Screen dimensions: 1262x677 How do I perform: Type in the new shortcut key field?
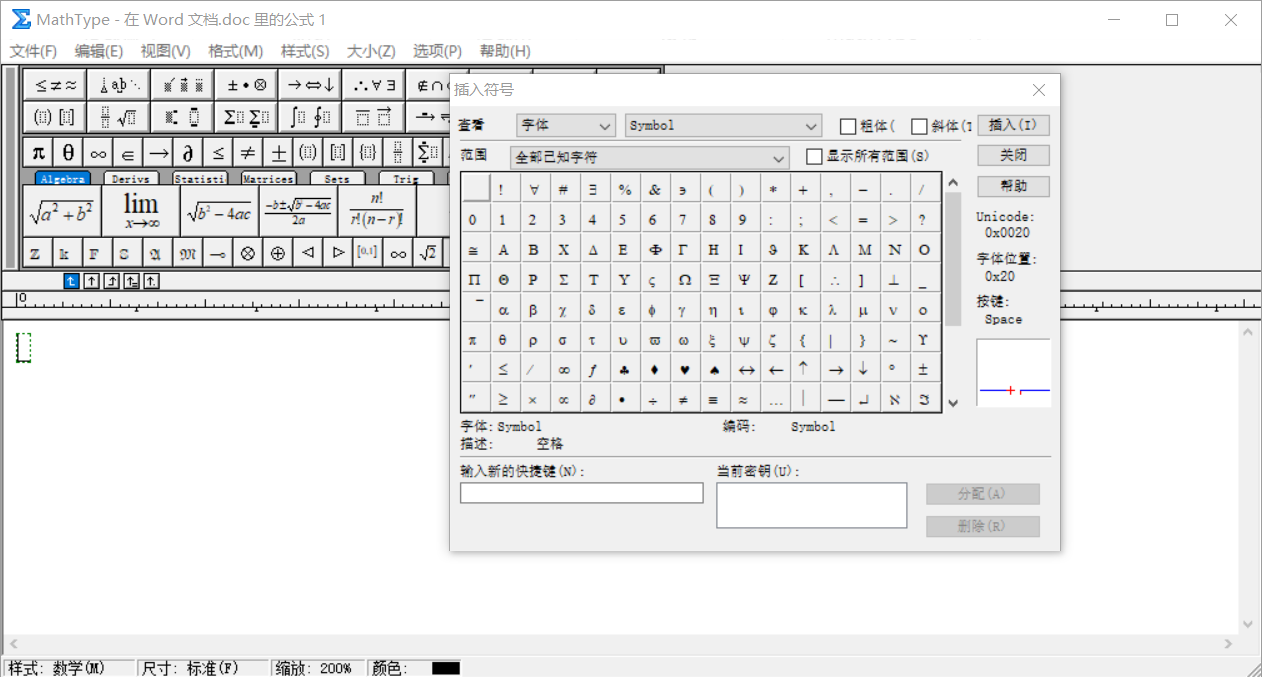point(581,492)
